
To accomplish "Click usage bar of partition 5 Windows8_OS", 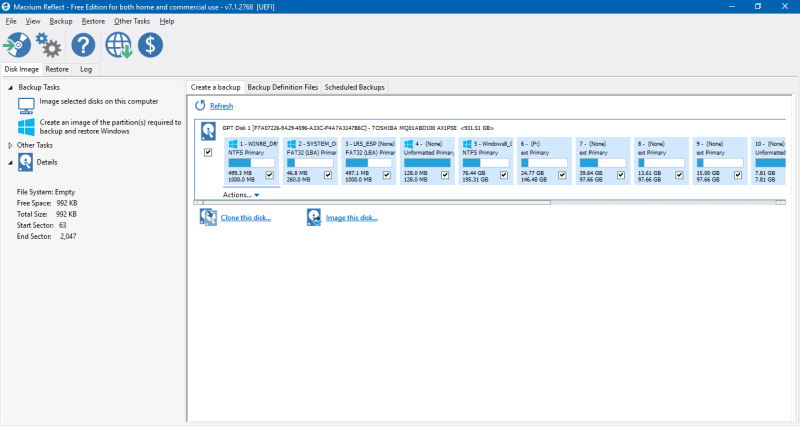I will tap(485, 163).
